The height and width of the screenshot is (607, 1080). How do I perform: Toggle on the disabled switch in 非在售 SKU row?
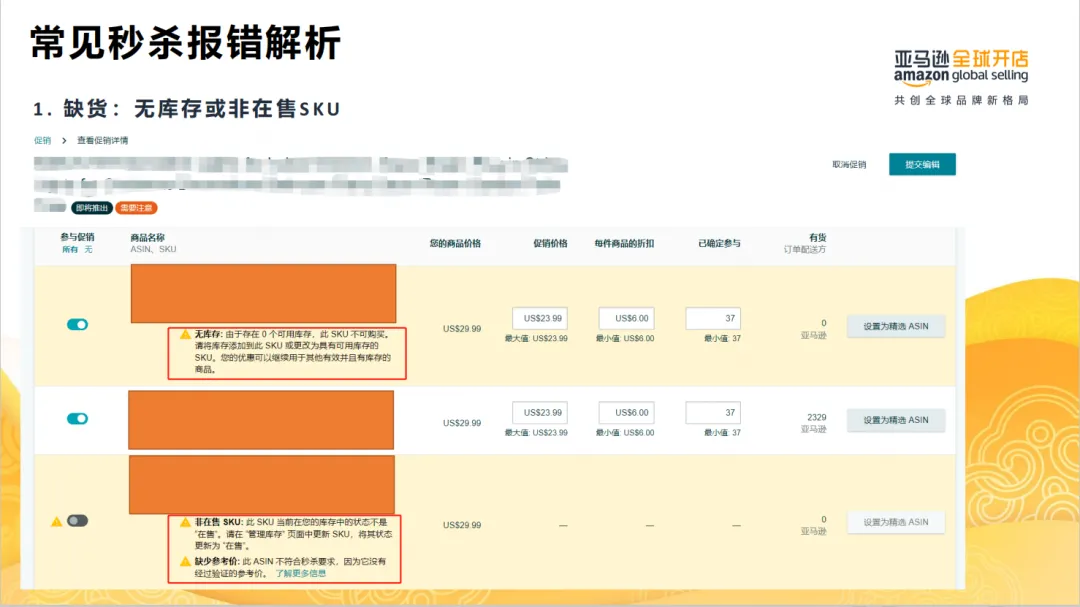[x=77, y=521]
